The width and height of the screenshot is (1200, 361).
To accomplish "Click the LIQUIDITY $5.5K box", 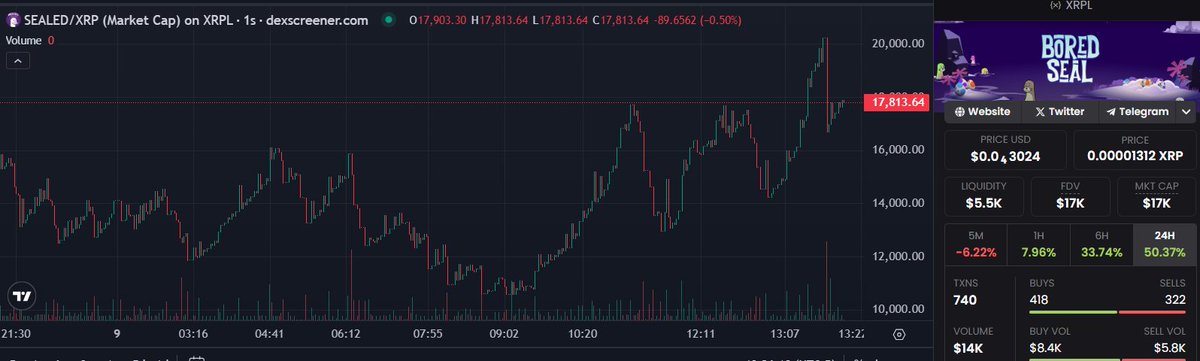I will [x=985, y=196].
